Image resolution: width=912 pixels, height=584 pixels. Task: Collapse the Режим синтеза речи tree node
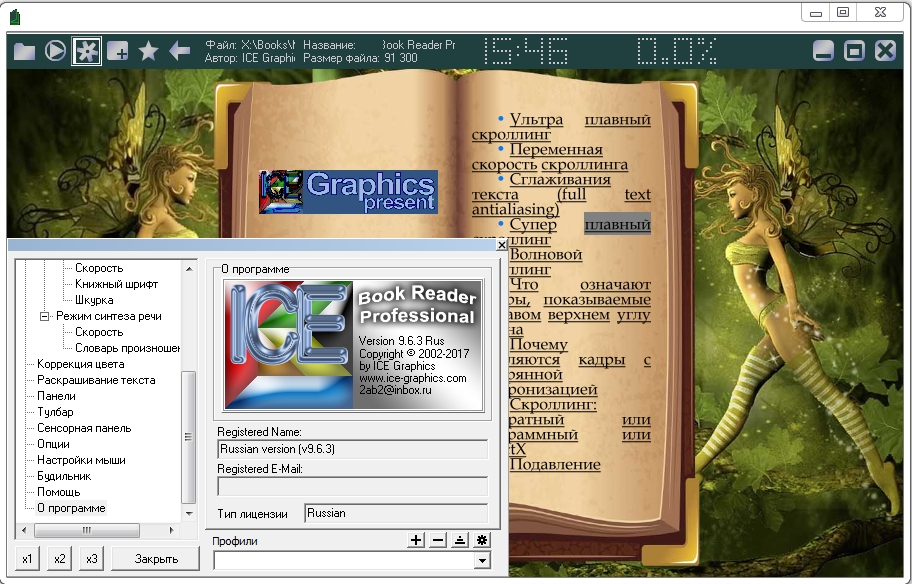coord(45,316)
